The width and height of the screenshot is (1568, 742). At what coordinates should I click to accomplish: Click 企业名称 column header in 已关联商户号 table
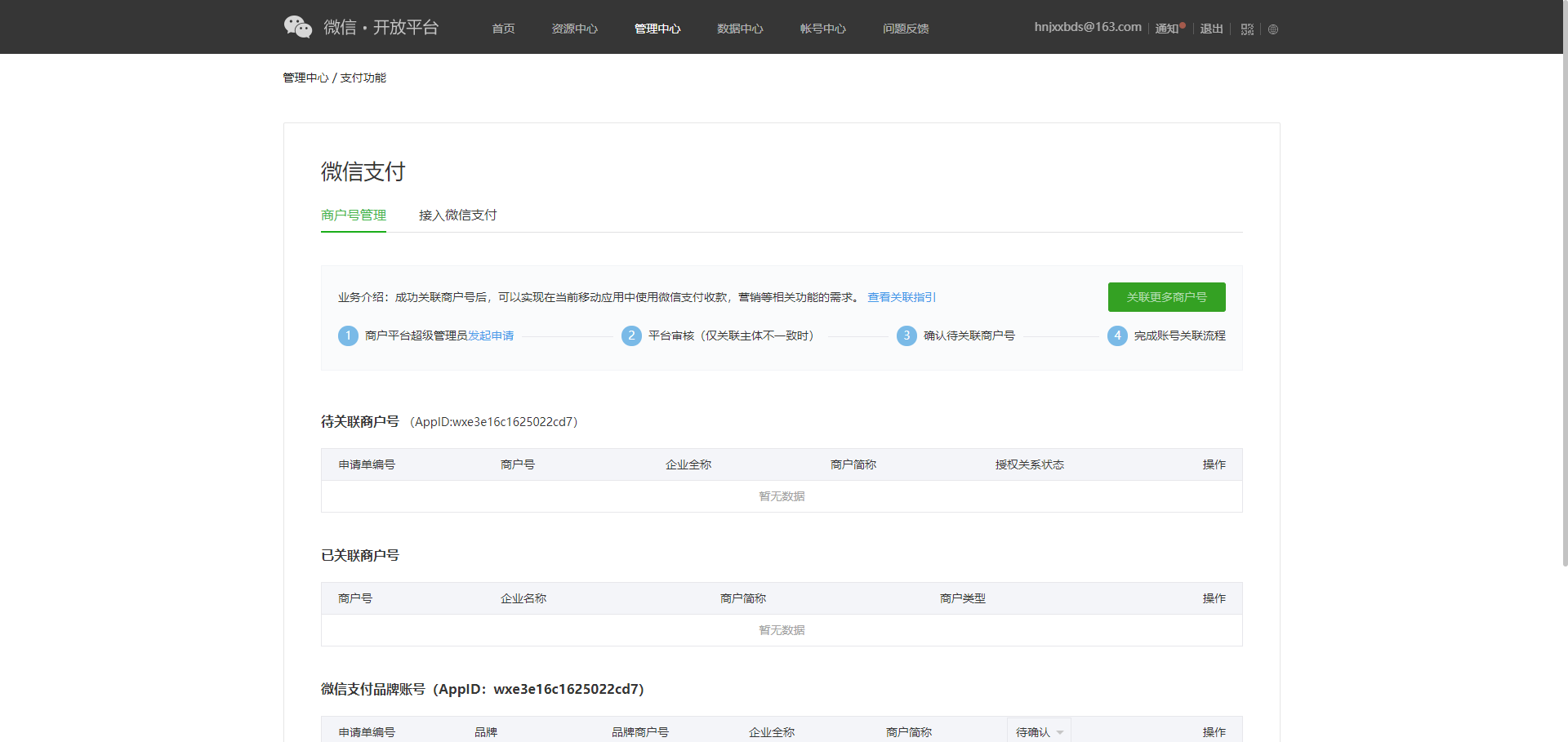point(523,598)
